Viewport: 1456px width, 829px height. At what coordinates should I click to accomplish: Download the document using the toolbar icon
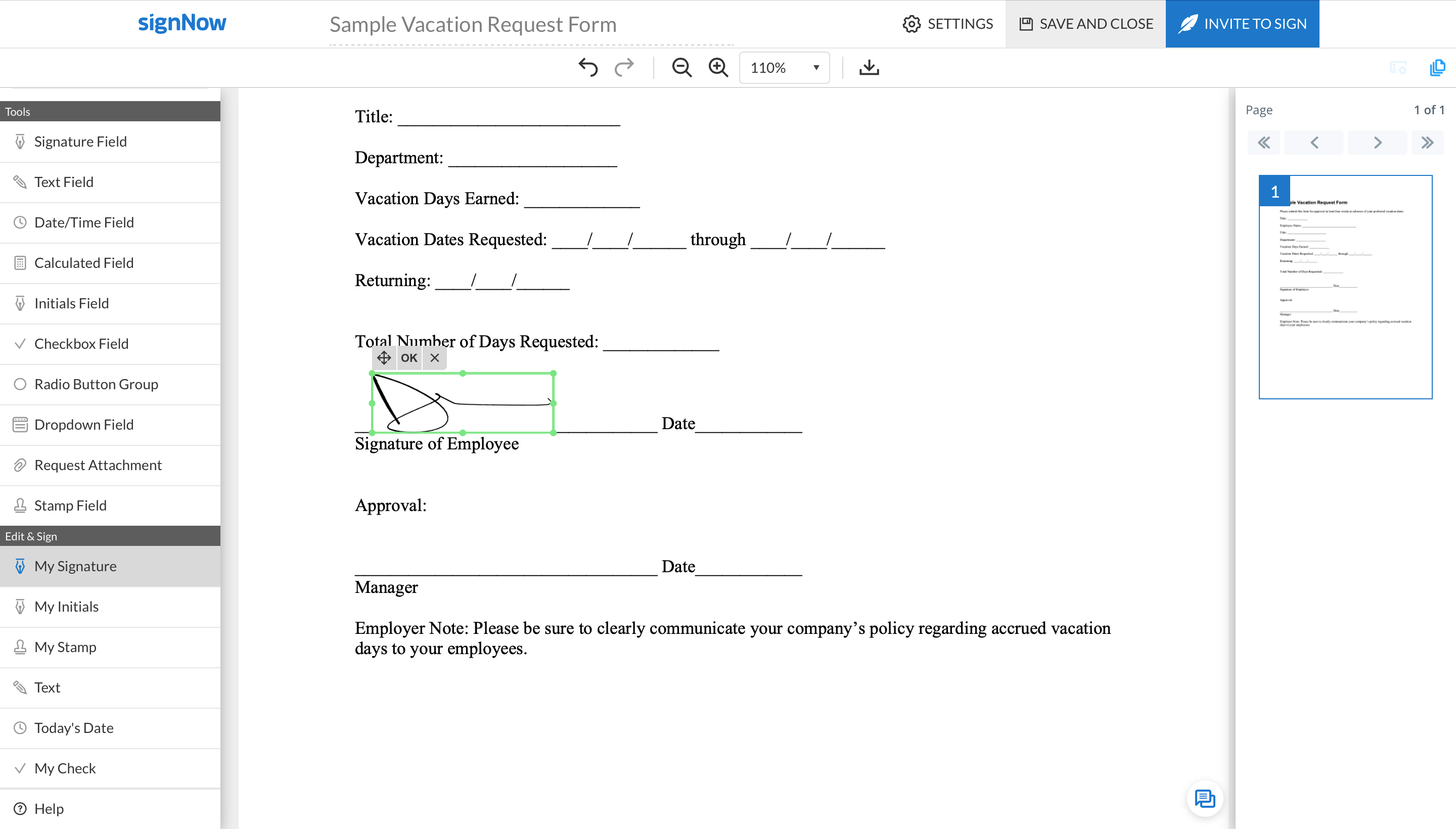pos(869,67)
